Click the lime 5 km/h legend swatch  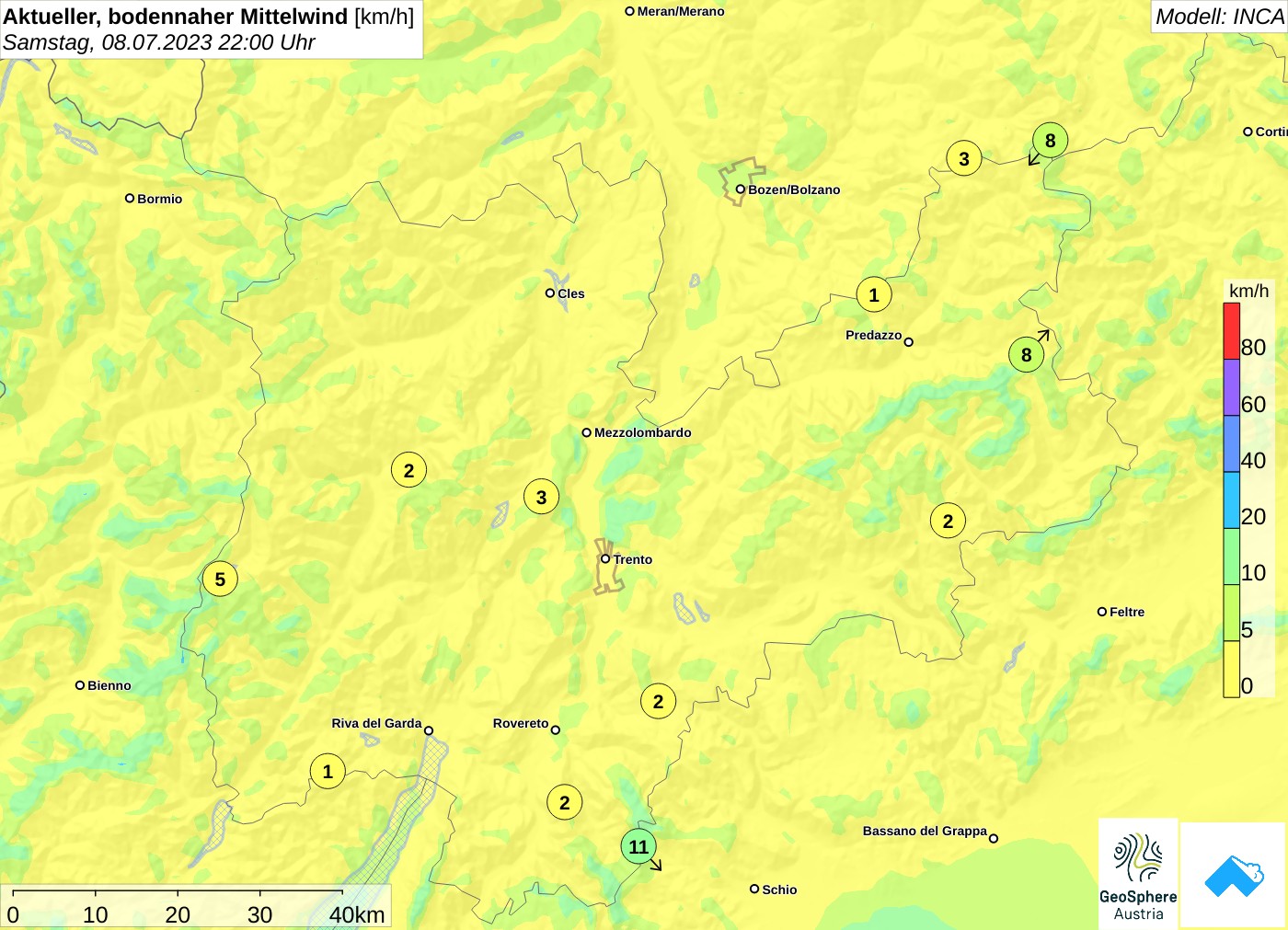click(1231, 613)
